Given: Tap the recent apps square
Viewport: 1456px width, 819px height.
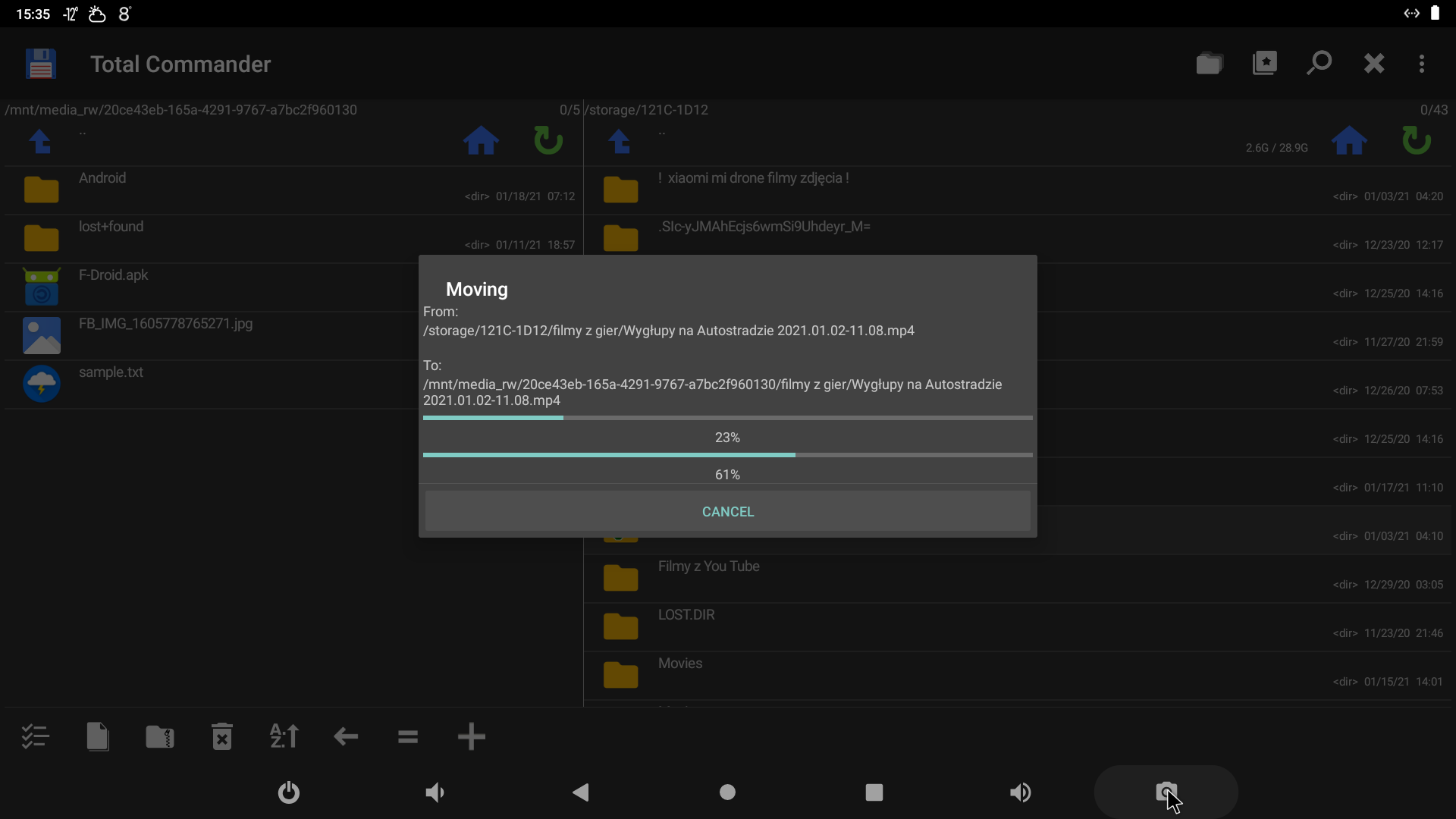Looking at the screenshot, I should pos(874,792).
